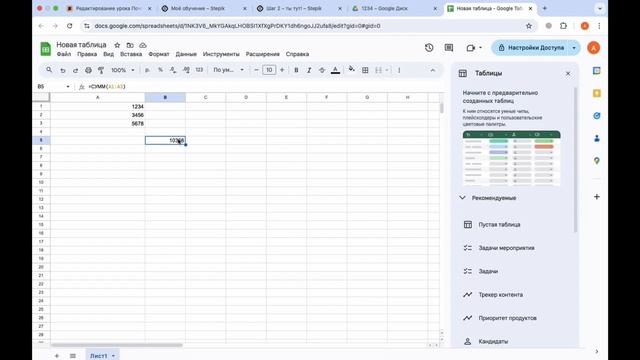Open version history clock icon

pos(429,48)
